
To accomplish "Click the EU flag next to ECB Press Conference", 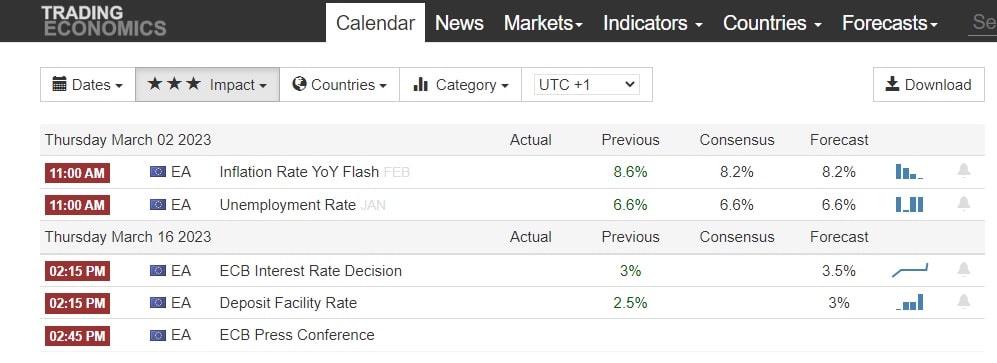I will (x=158, y=335).
